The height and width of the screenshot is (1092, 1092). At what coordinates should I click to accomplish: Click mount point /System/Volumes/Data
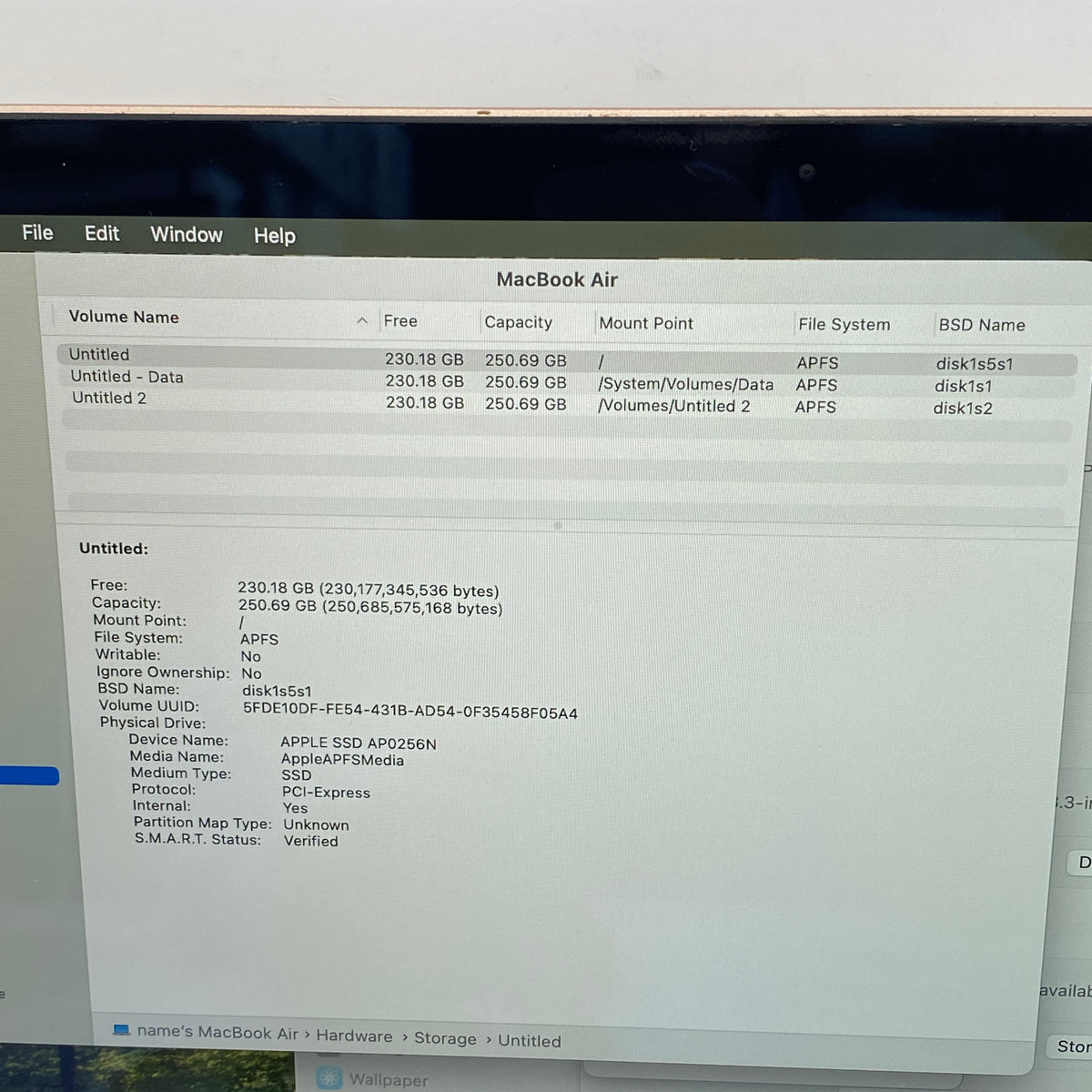[x=685, y=385]
